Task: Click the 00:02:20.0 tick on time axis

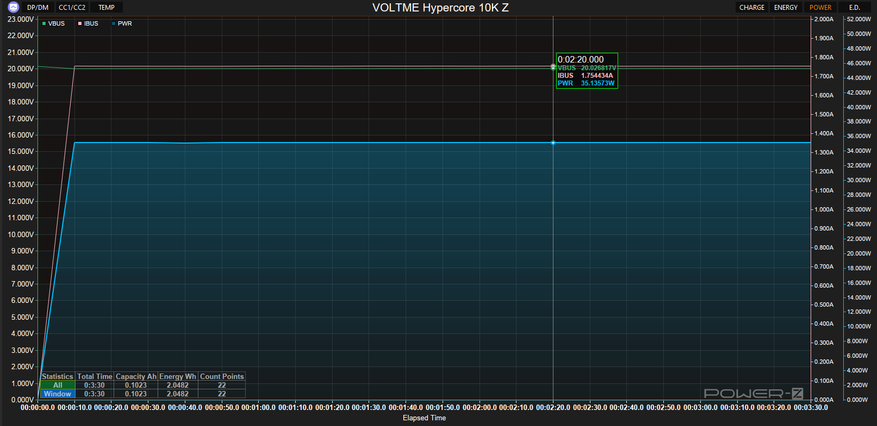Action: [553, 409]
